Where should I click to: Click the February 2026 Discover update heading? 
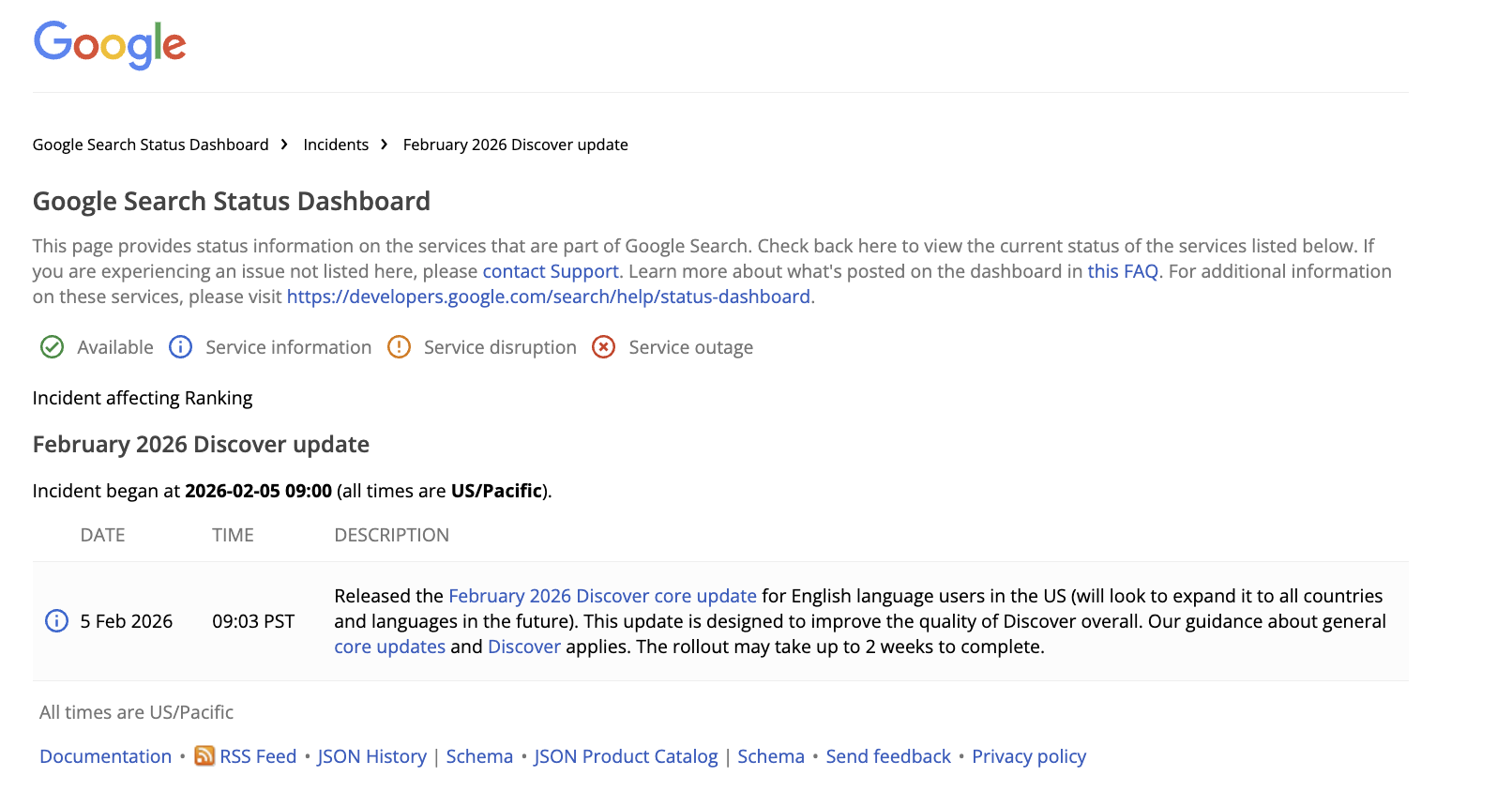pos(201,444)
